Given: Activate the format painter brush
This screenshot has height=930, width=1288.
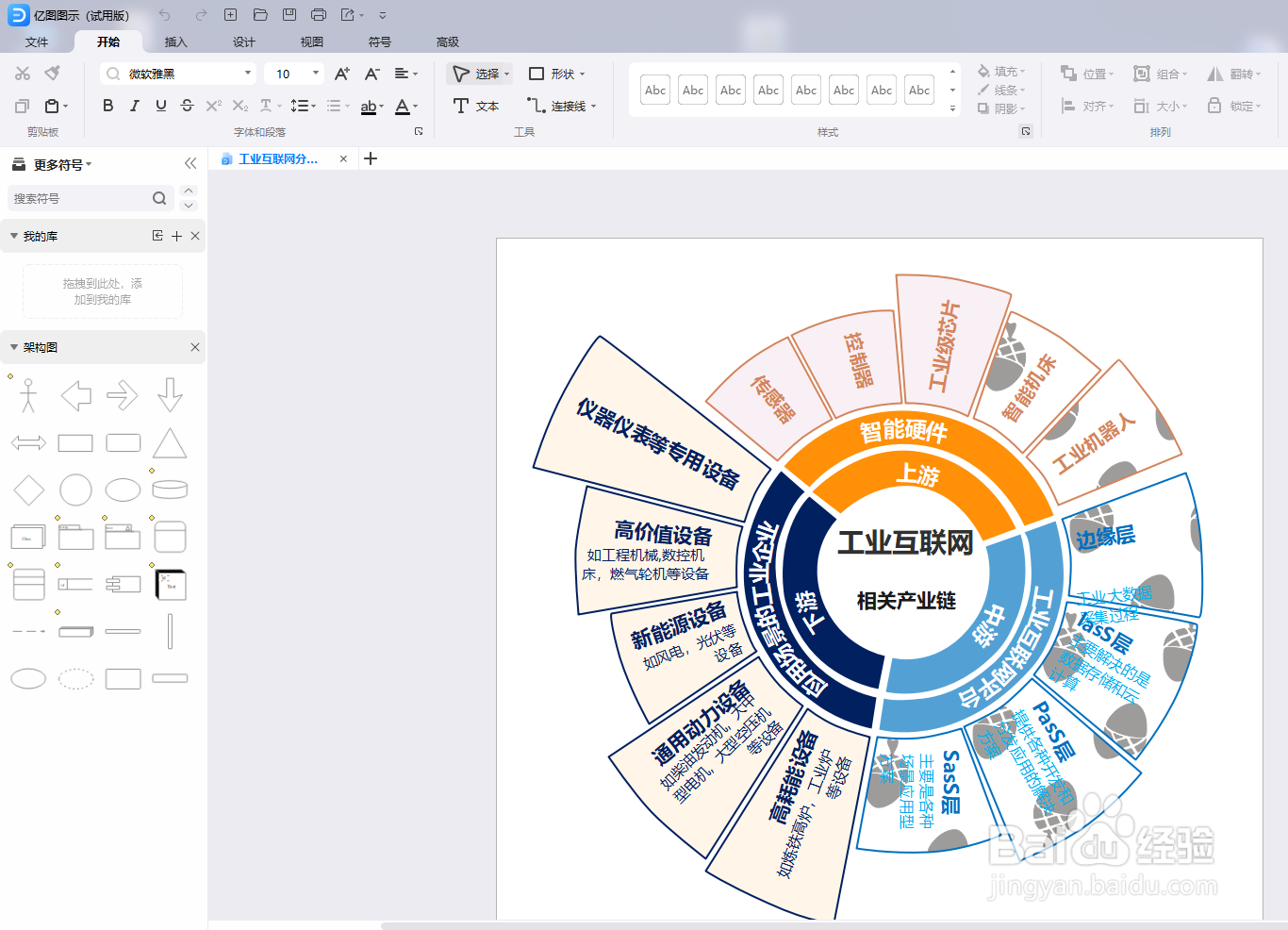Looking at the screenshot, I should pos(53,74).
